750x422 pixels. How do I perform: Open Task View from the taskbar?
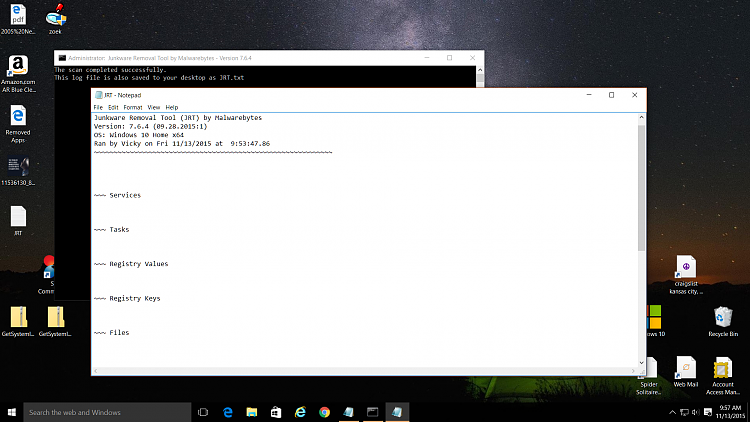pyautogui.click(x=203, y=412)
